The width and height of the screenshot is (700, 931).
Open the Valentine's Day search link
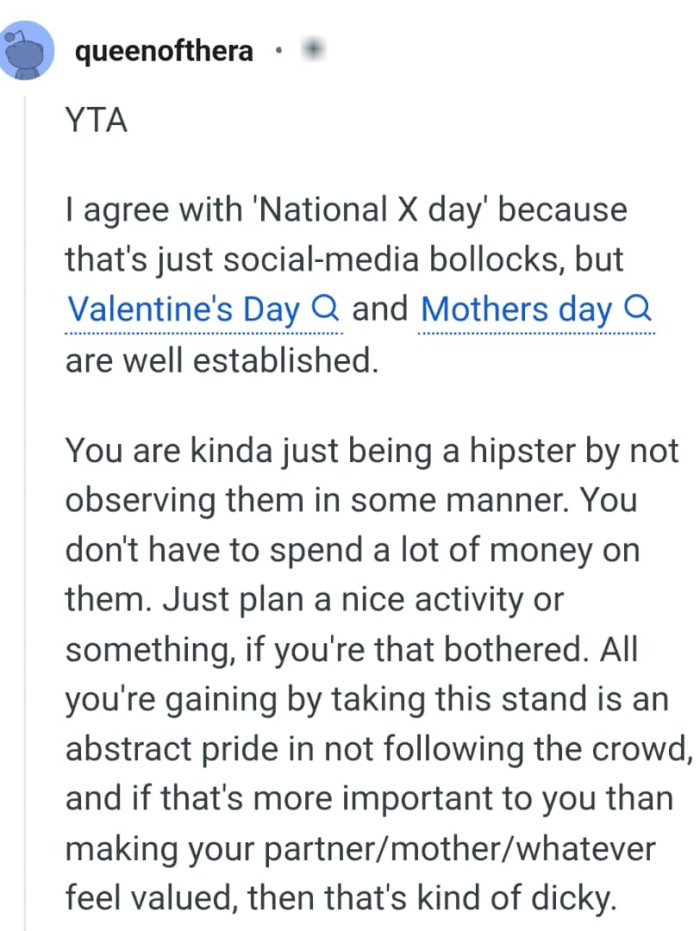[182, 310]
